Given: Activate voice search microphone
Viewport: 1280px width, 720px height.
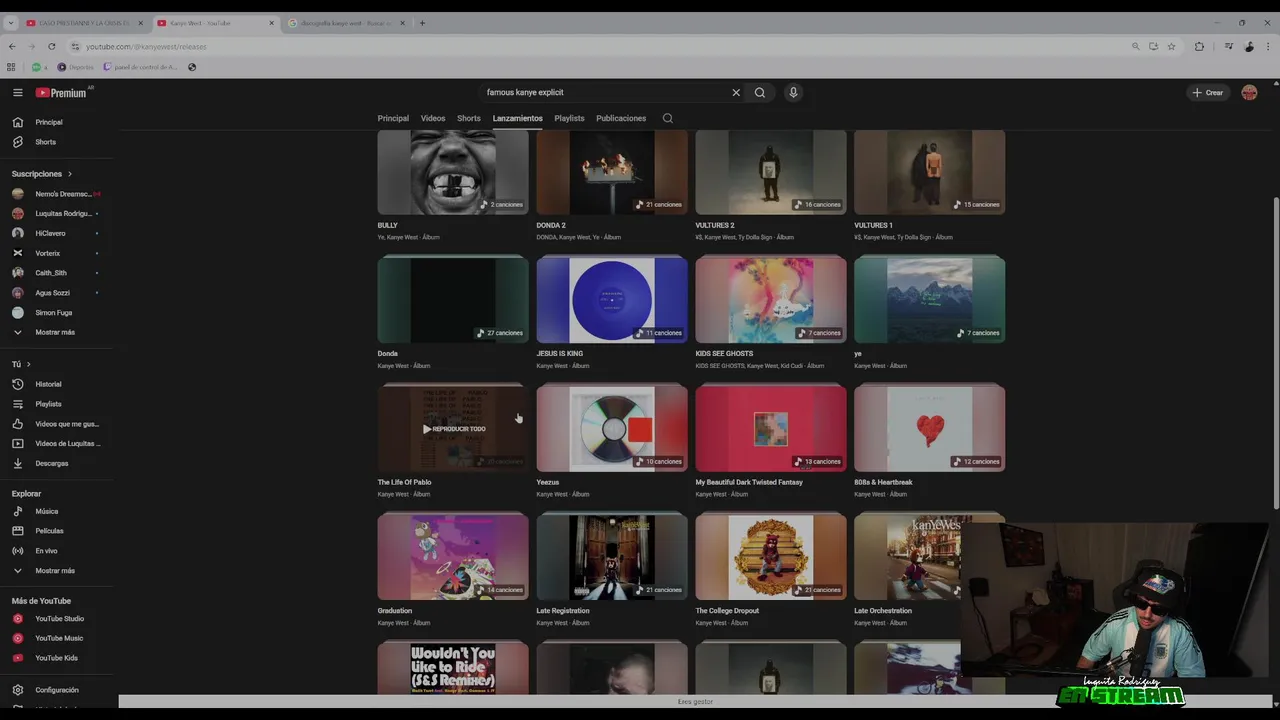Looking at the screenshot, I should 793,92.
